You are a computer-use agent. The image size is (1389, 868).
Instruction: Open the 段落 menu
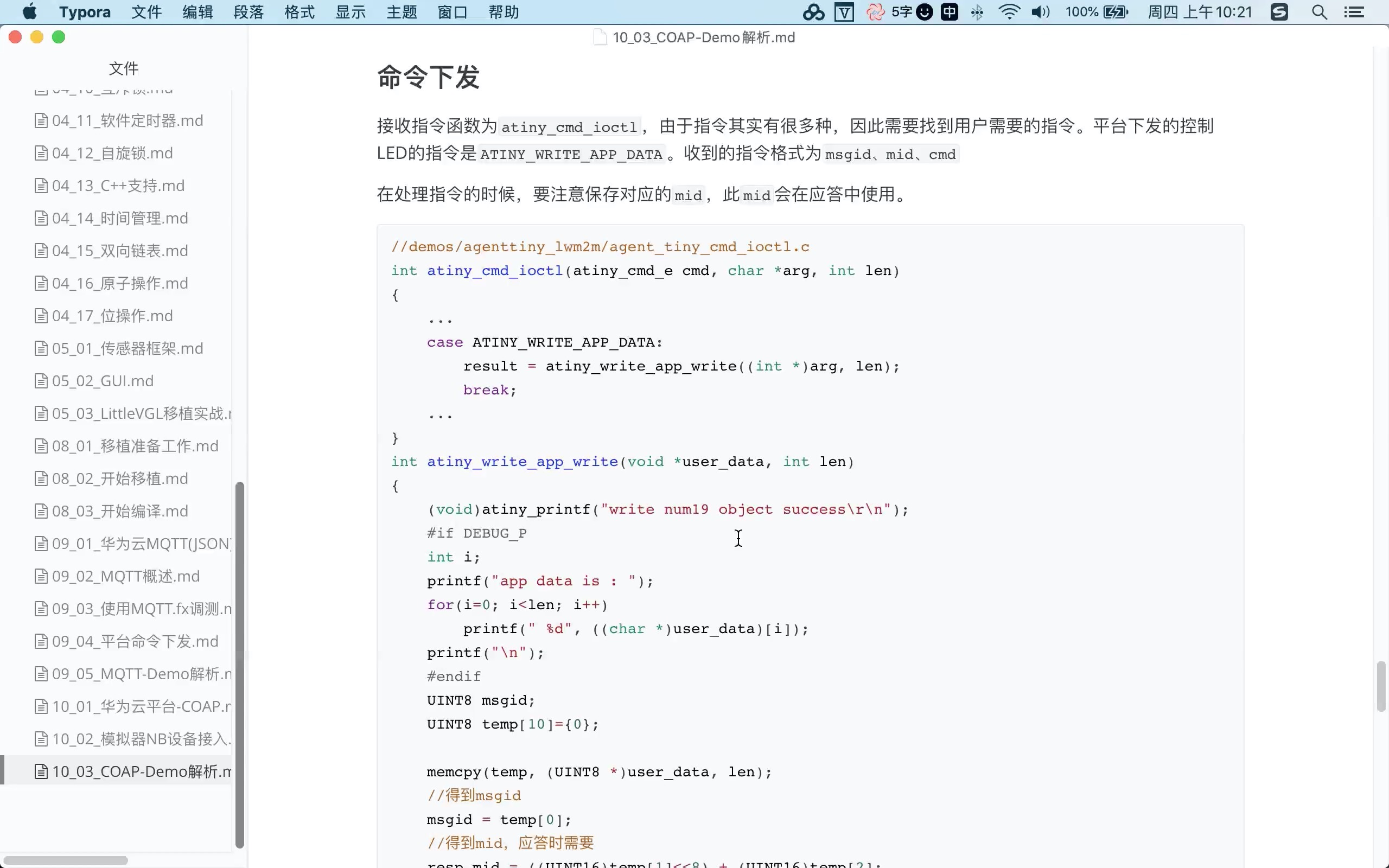[249, 12]
